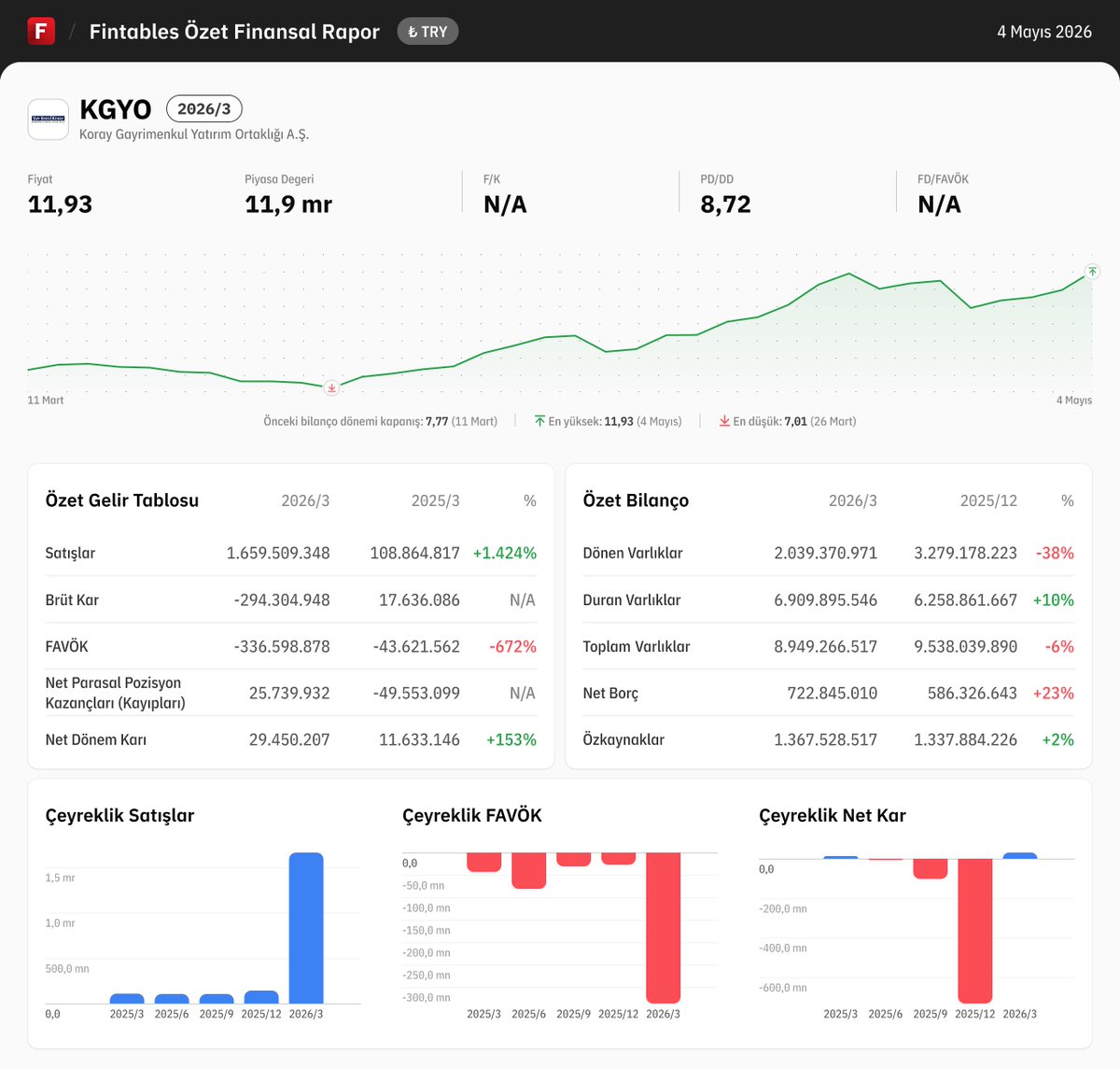The height and width of the screenshot is (1069, 1120).
Task: Click the red lowest price marker on chart
Action: [331, 387]
